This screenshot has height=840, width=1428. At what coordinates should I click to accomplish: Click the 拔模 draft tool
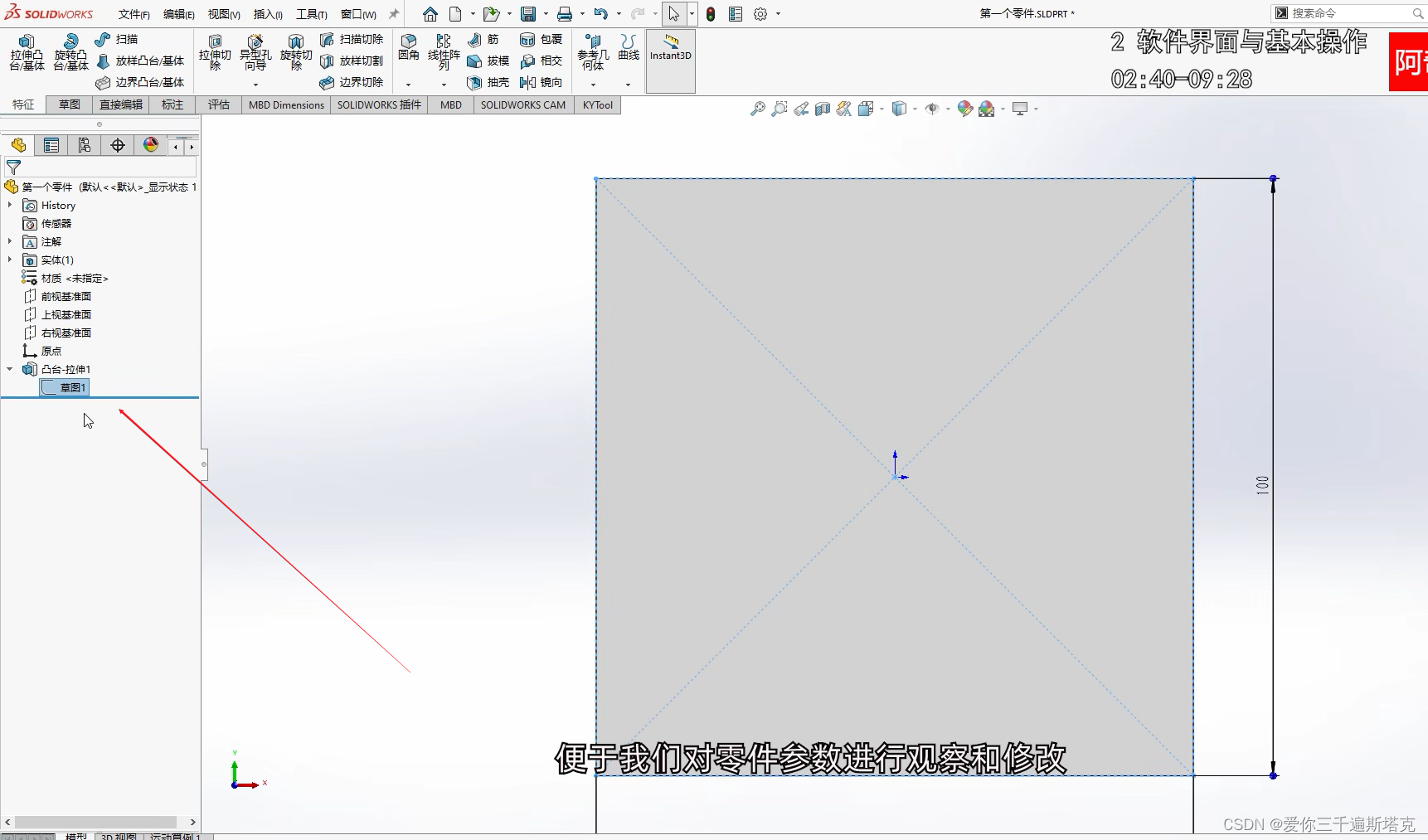click(488, 61)
